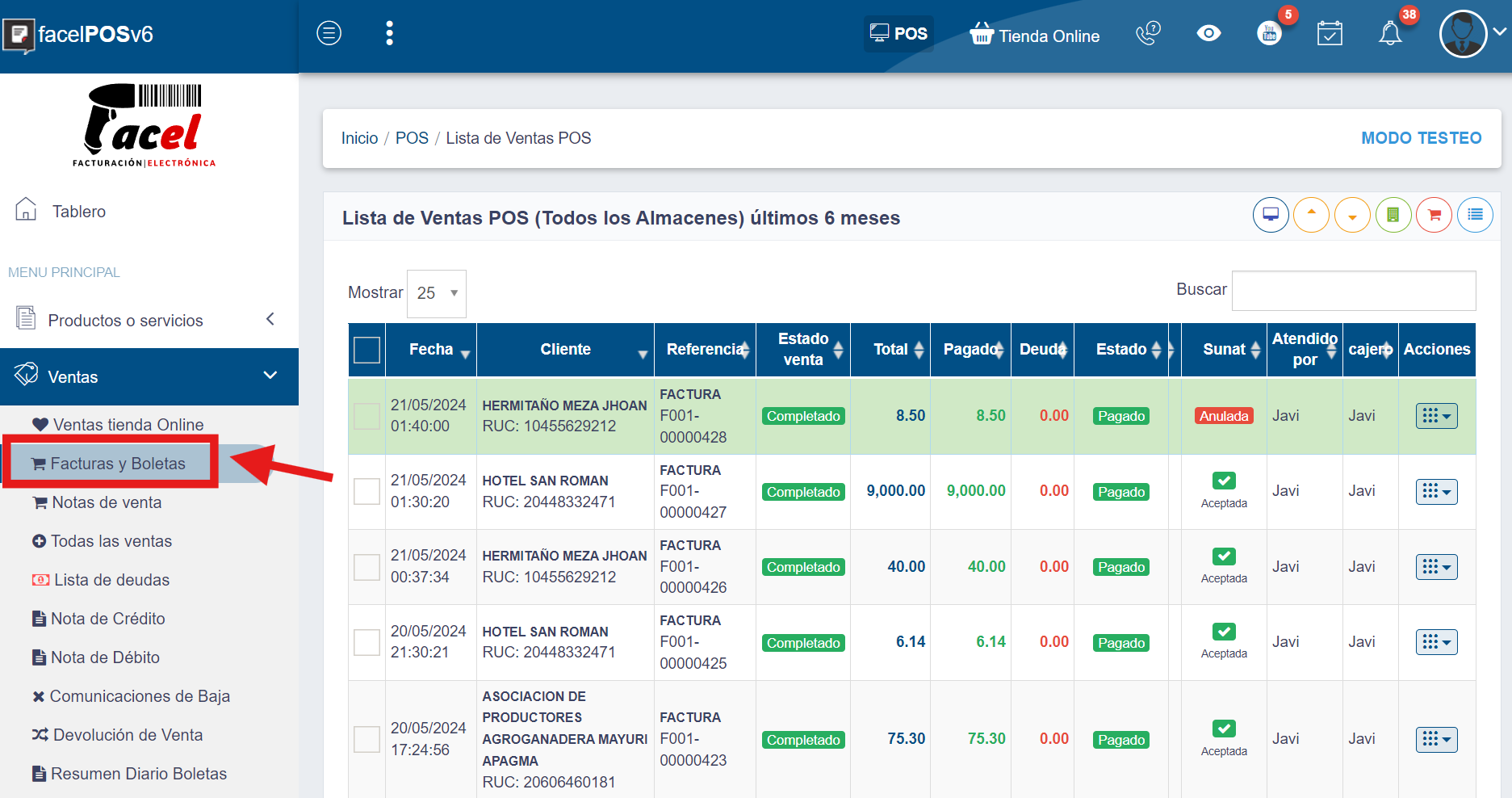The width and height of the screenshot is (1512, 798).
Task: Click the blue monitor circle button
Action: 1271,215
